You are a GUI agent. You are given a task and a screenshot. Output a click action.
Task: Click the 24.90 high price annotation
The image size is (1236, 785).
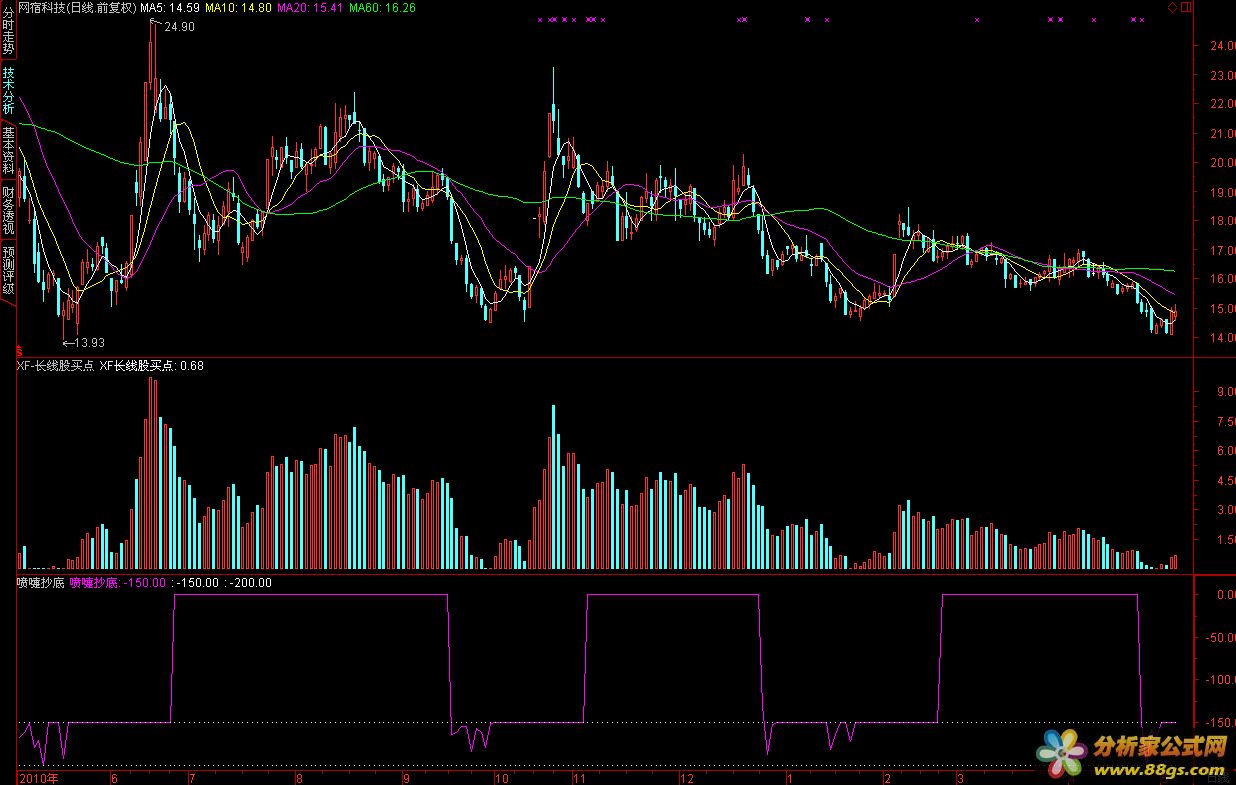(179, 27)
